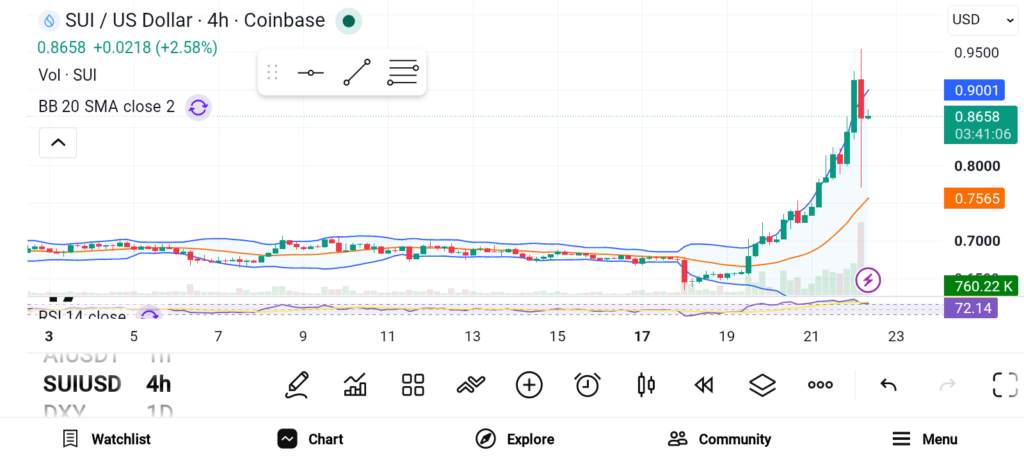Open the object tree layers icon
The width and height of the screenshot is (1024, 461).
(762, 385)
